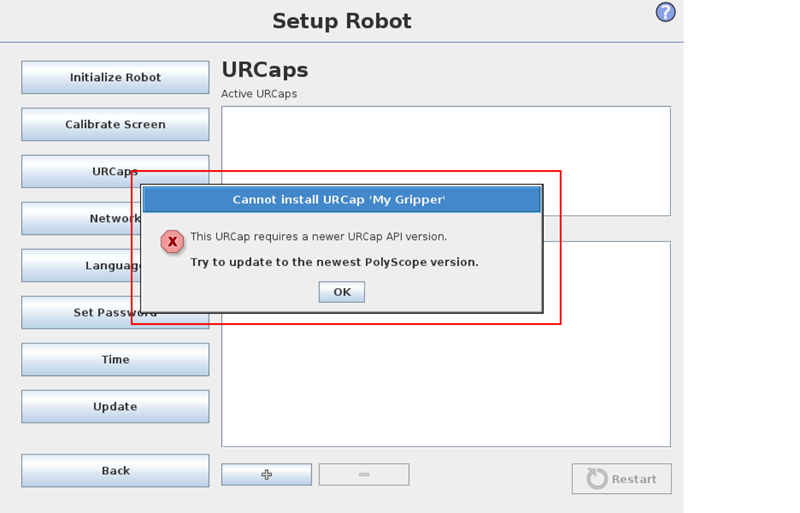Click the red error X icon
This screenshot has height=513, width=800.
click(x=172, y=241)
